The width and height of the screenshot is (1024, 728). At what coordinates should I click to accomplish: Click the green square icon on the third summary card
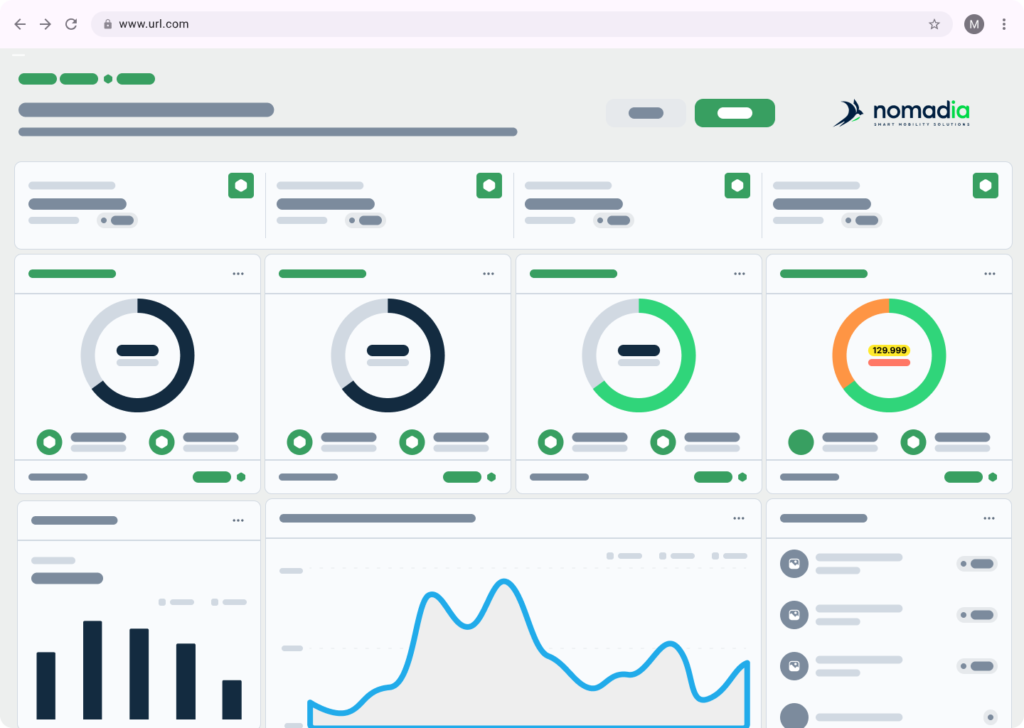(x=737, y=185)
